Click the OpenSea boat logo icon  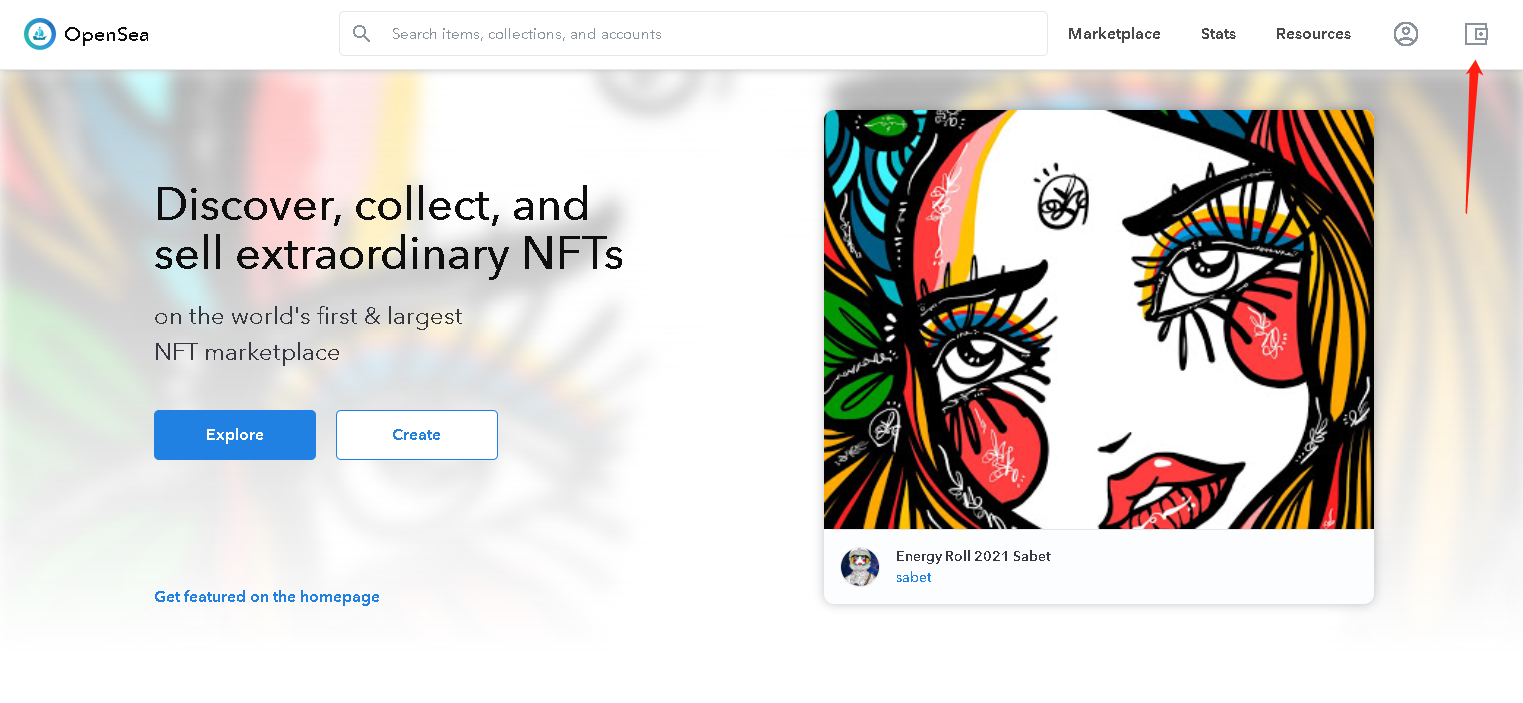(x=40, y=34)
